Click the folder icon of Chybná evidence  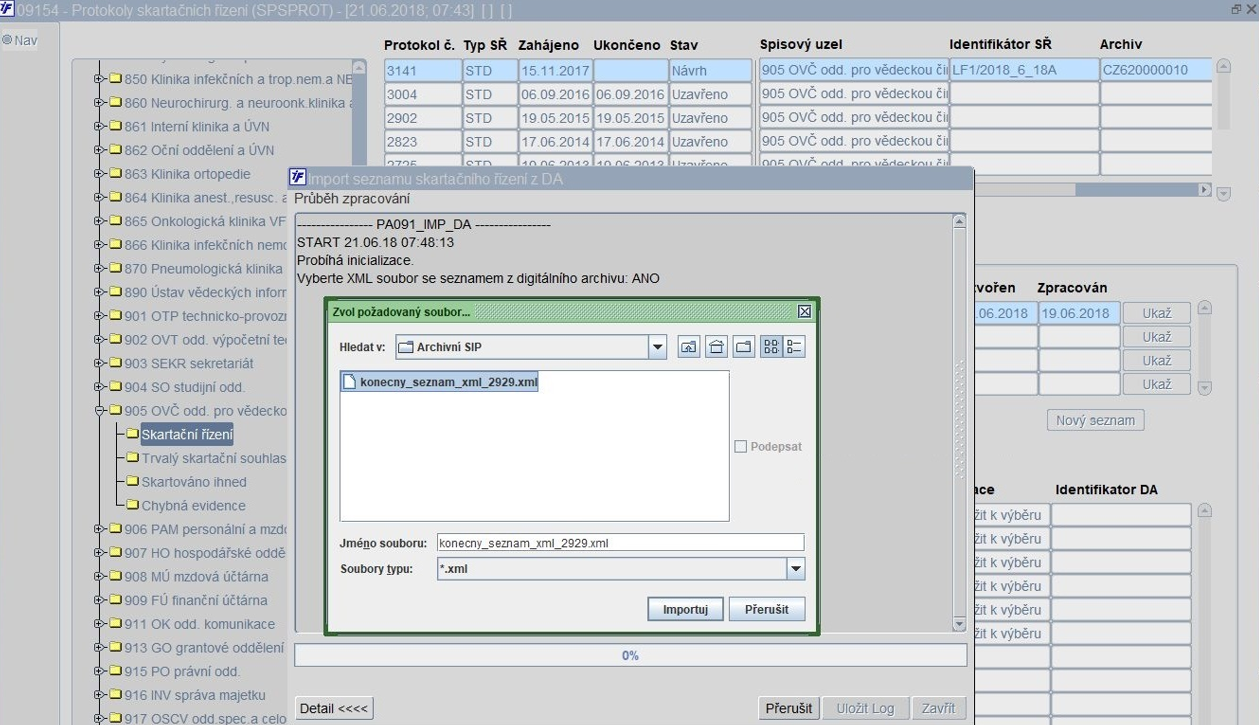(x=132, y=506)
